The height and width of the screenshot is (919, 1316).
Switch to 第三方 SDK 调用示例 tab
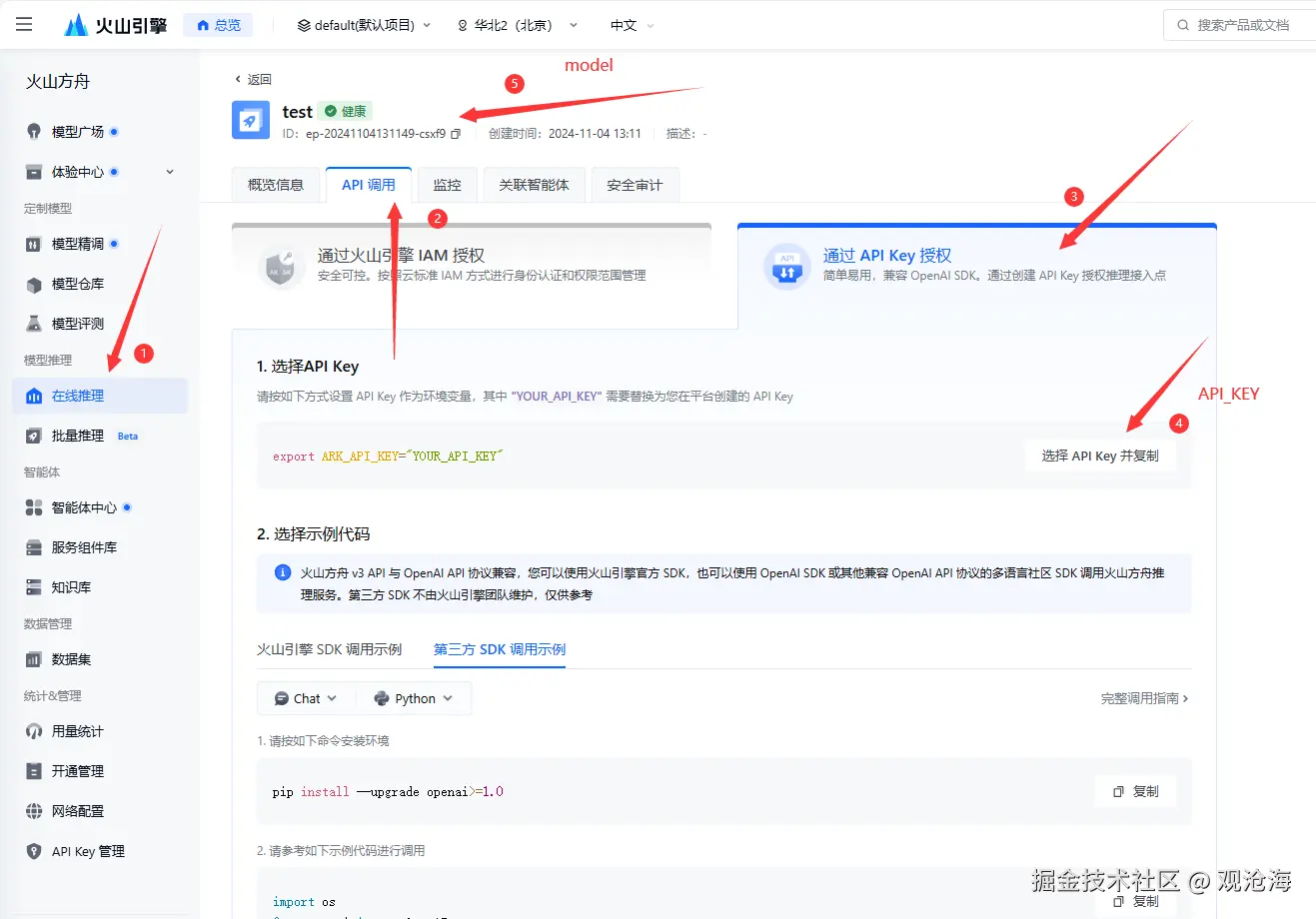coord(500,649)
